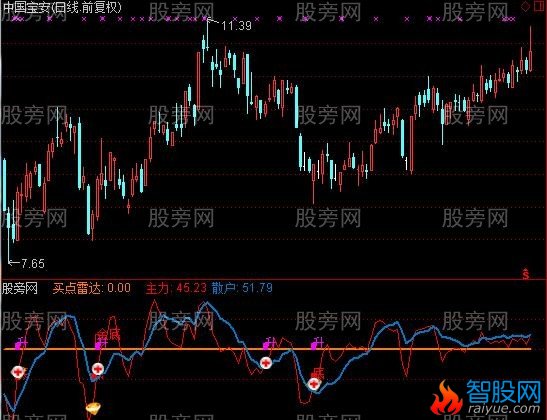Click the first red-cross buy signal at the panel's left
This screenshot has height=420, width=547.
point(17,372)
